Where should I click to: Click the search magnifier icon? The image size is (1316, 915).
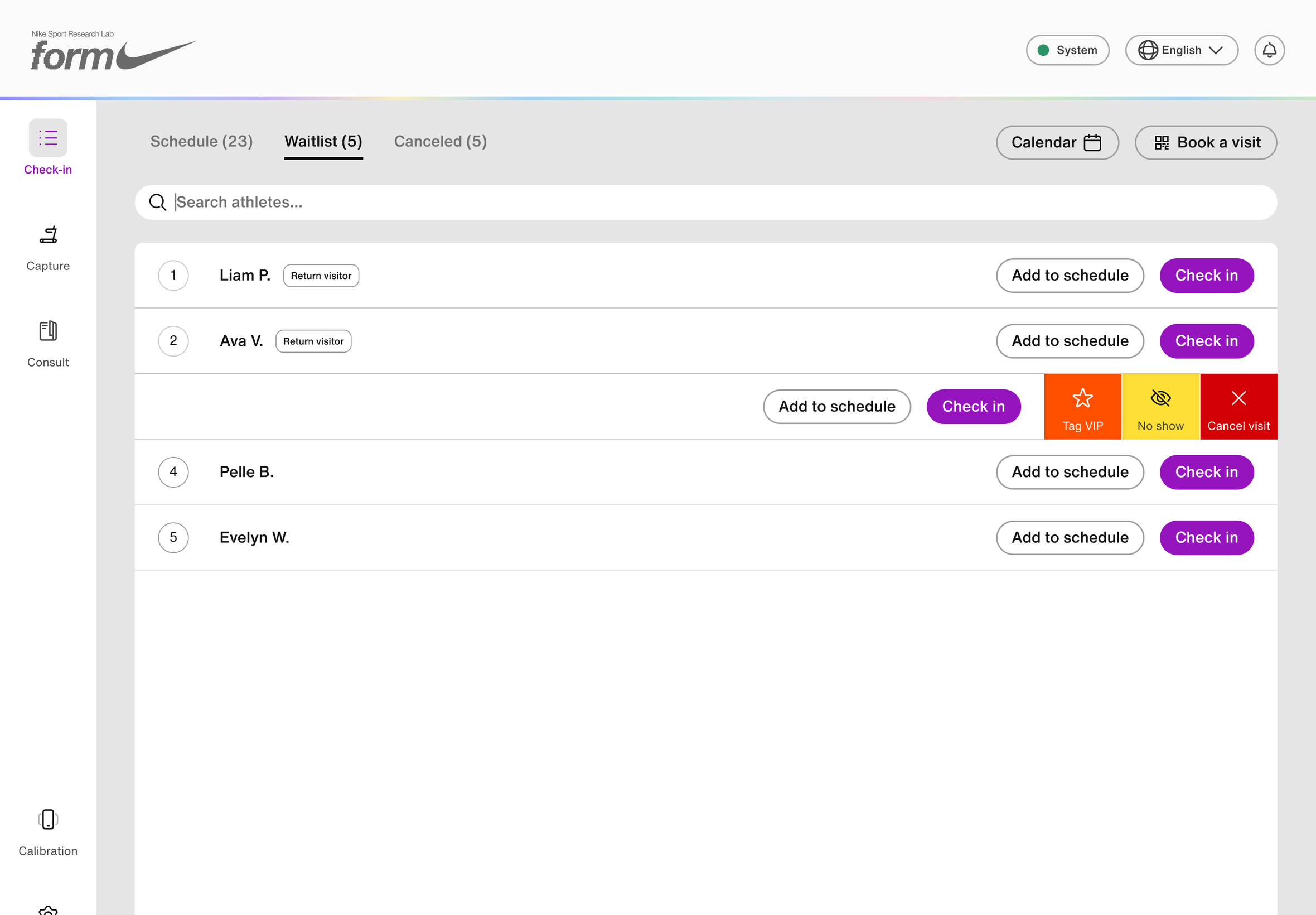pos(157,203)
